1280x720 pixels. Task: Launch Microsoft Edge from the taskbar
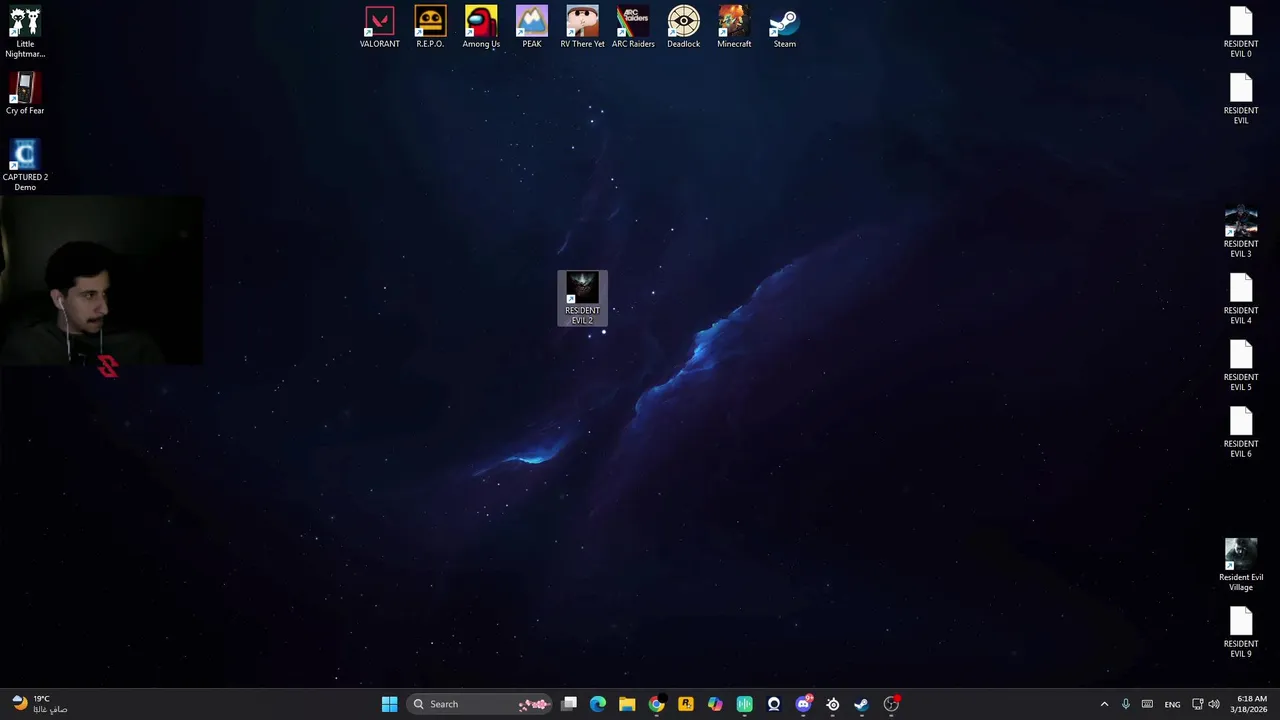coord(598,704)
